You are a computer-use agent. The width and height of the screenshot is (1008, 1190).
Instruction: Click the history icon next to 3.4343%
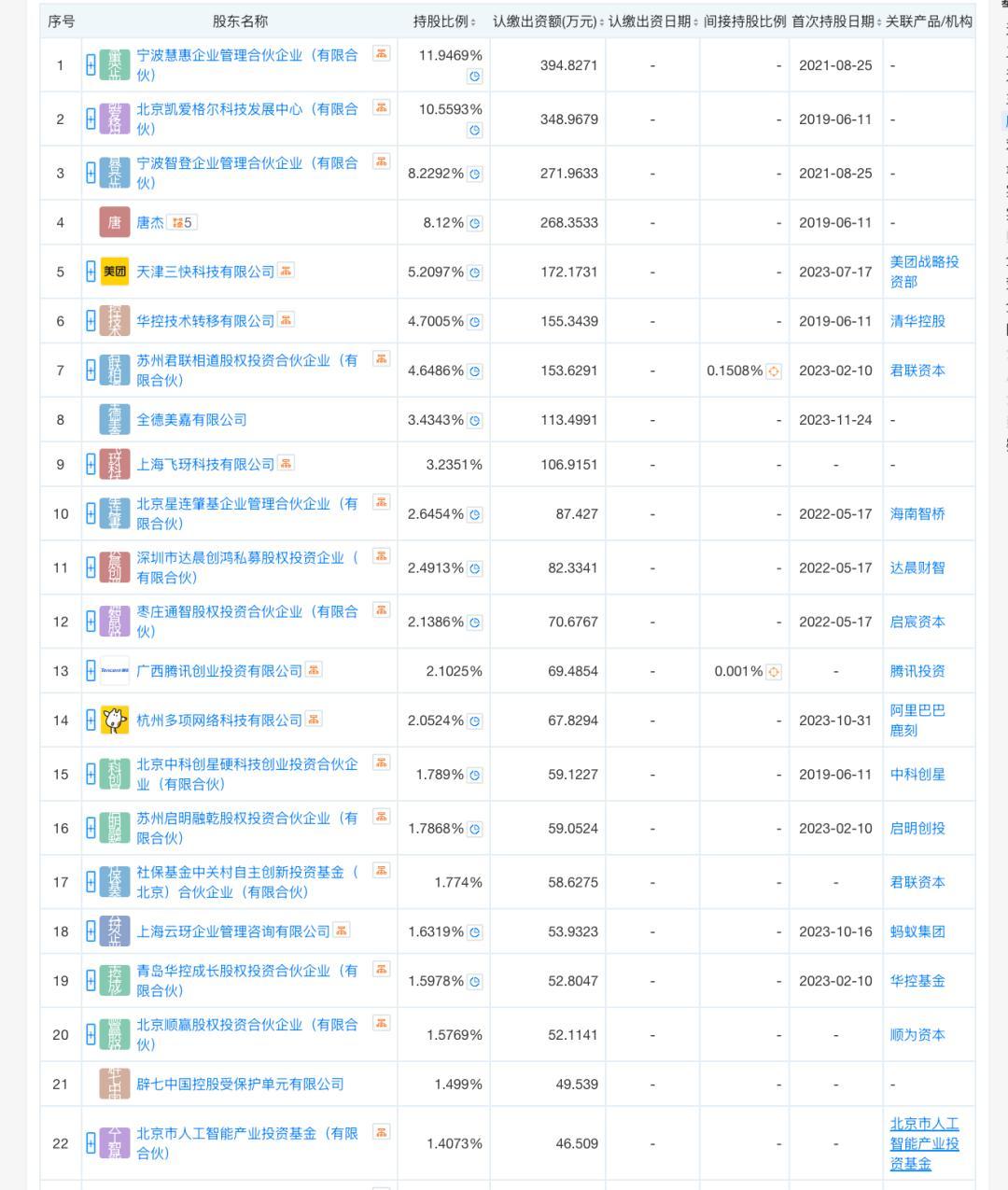[475, 421]
